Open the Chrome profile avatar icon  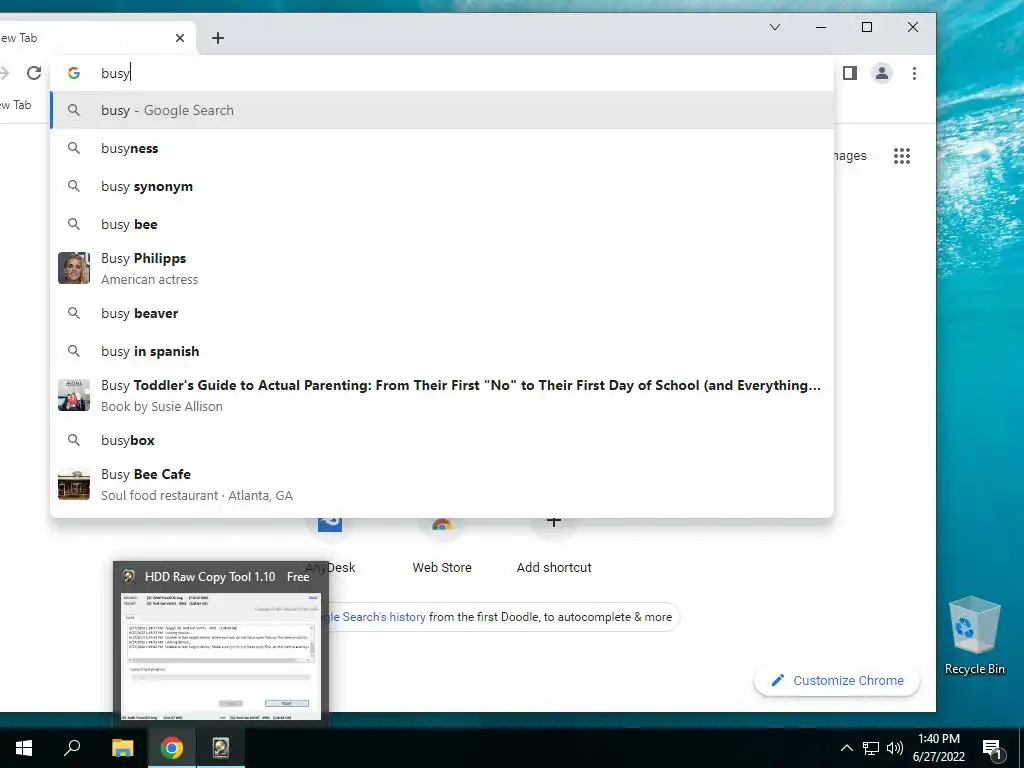point(882,73)
